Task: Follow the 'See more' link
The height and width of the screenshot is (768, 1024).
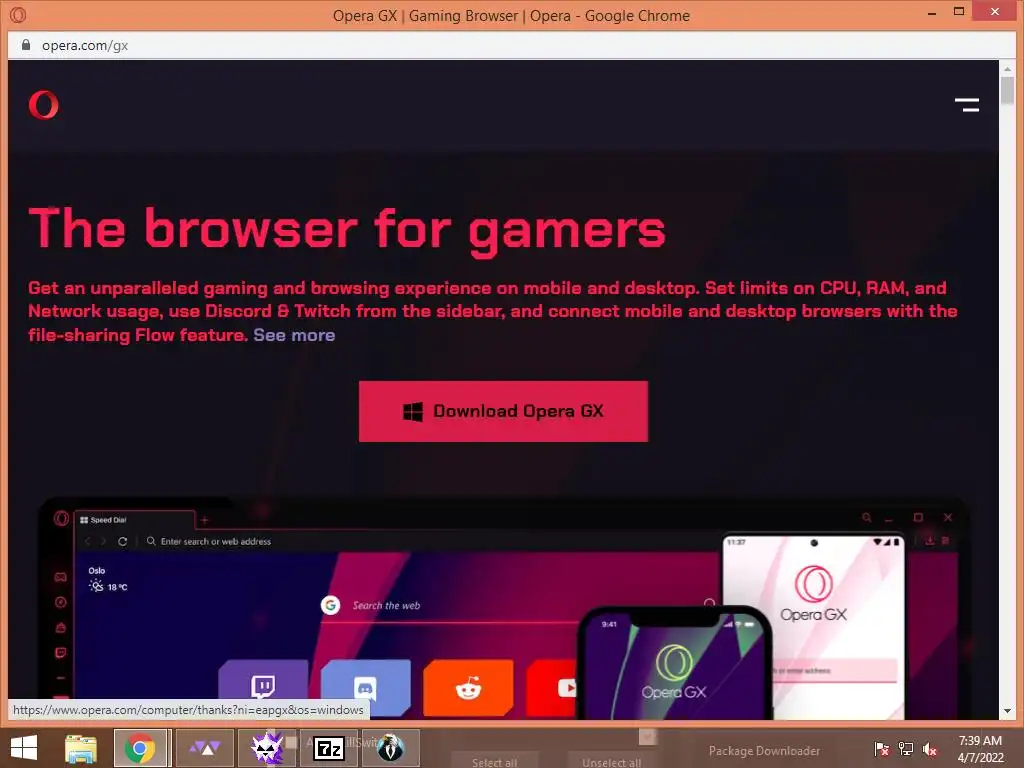Action: (294, 335)
